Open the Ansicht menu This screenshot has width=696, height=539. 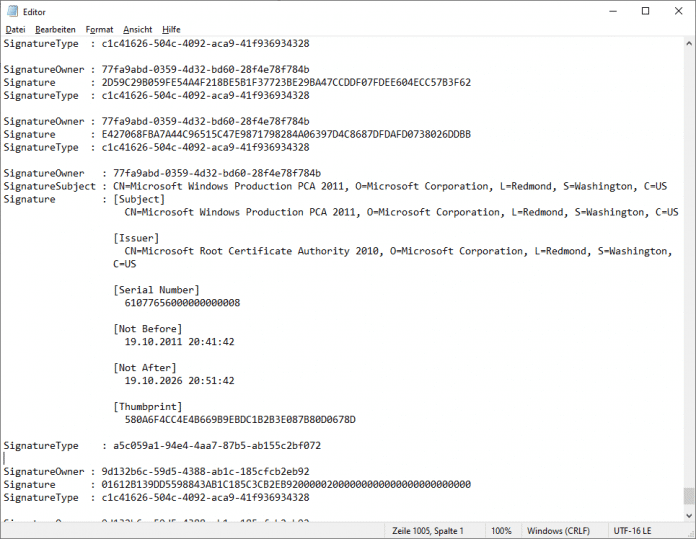click(x=138, y=29)
